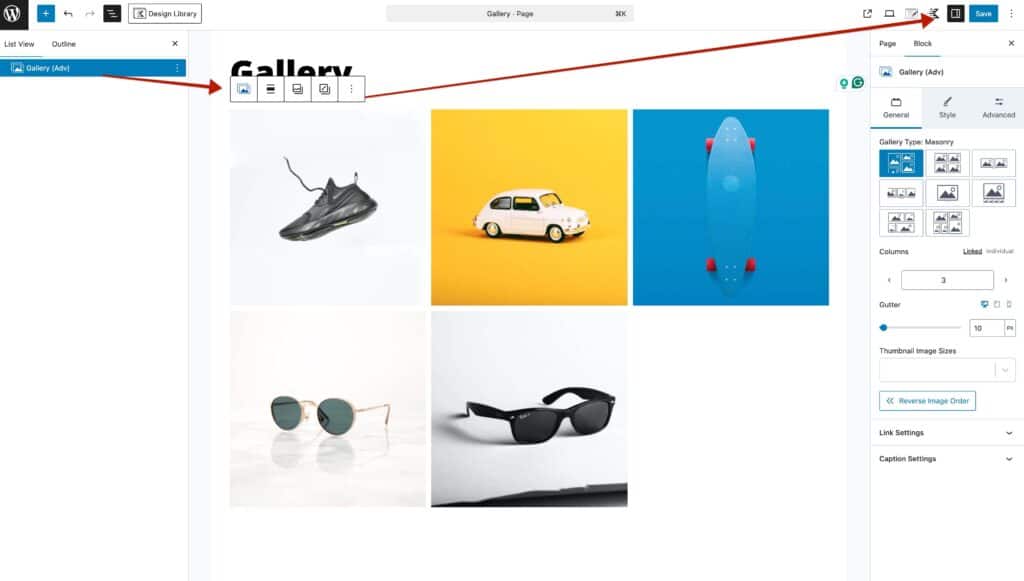
Task: Click the block inserter plus icon
Action: click(44, 13)
